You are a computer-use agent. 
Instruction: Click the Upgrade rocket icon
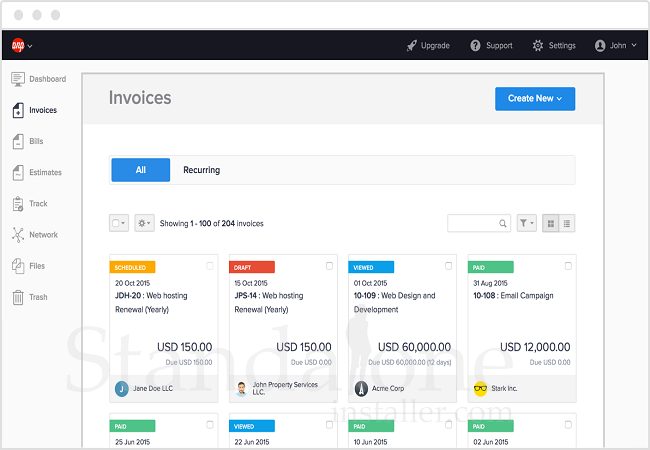[412, 46]
